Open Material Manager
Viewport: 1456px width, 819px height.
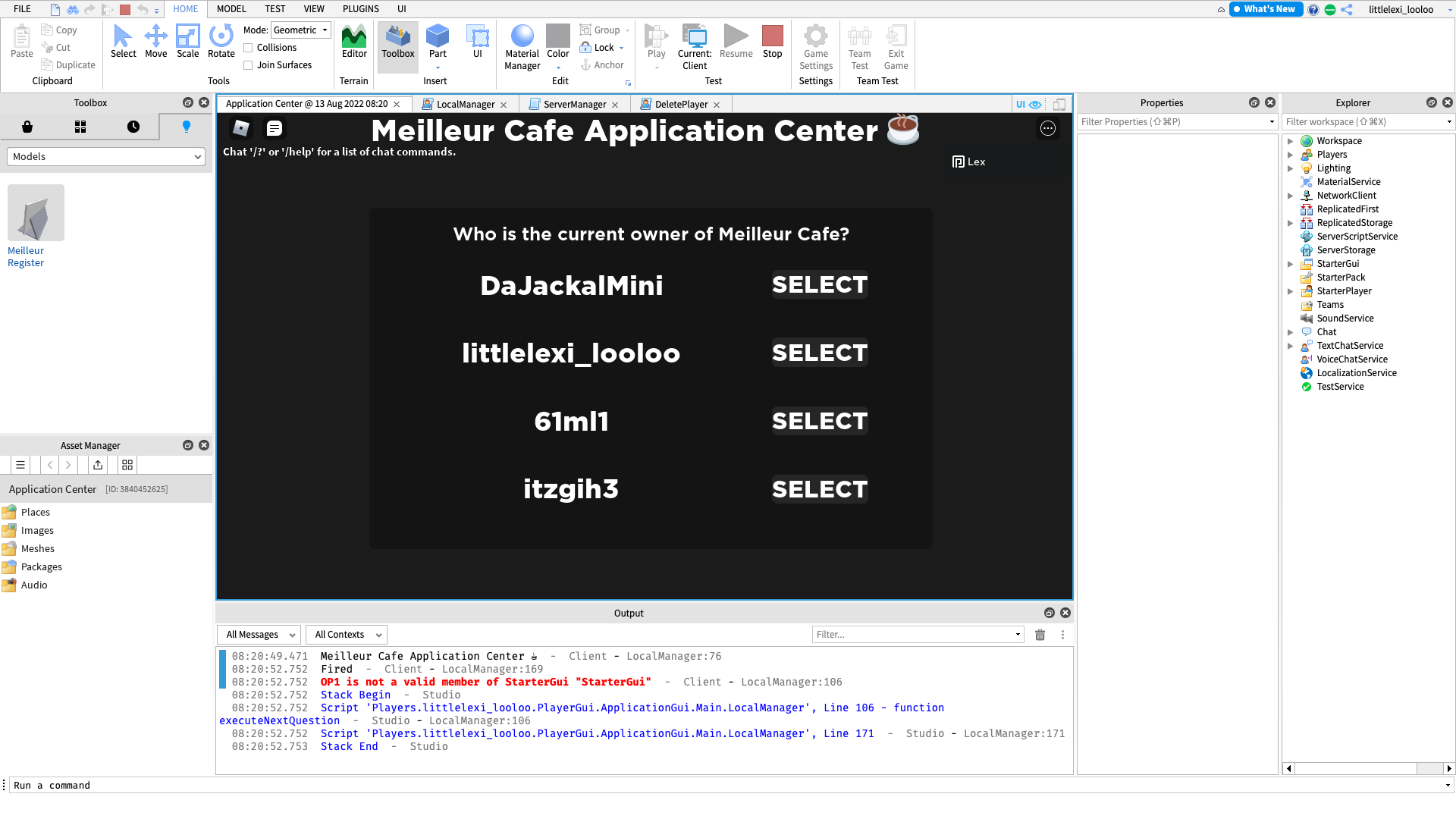(x=522, y=47)
